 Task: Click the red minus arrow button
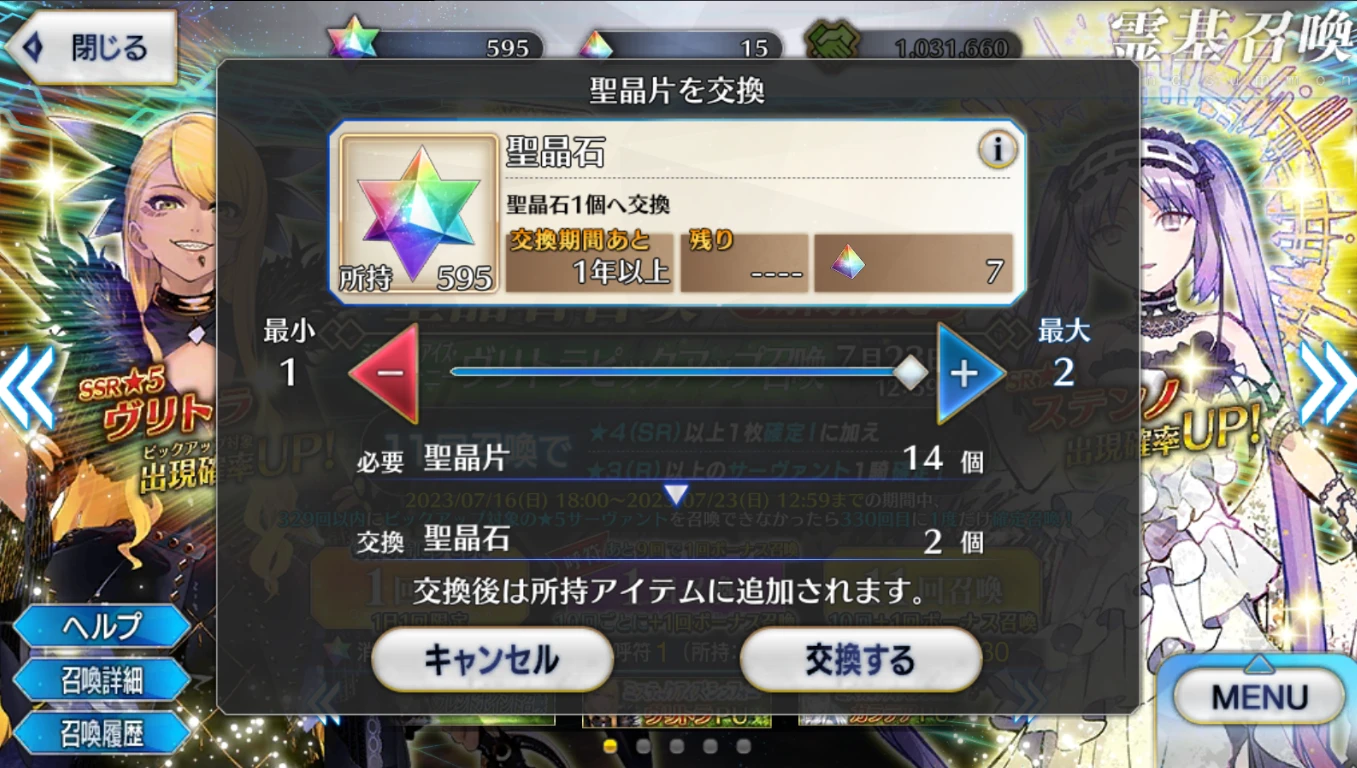(384, 373)
